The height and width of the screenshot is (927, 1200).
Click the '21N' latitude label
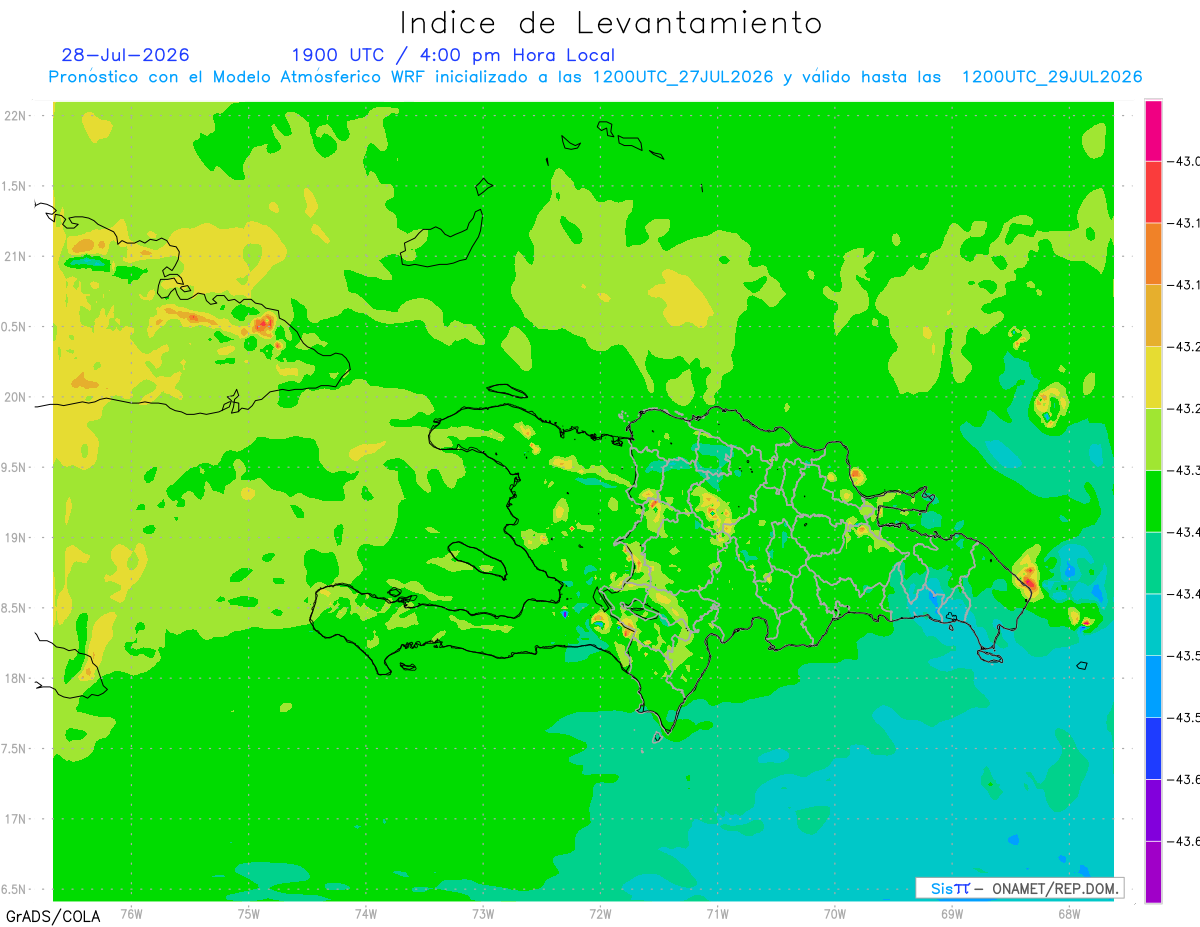tap(16, 256)
